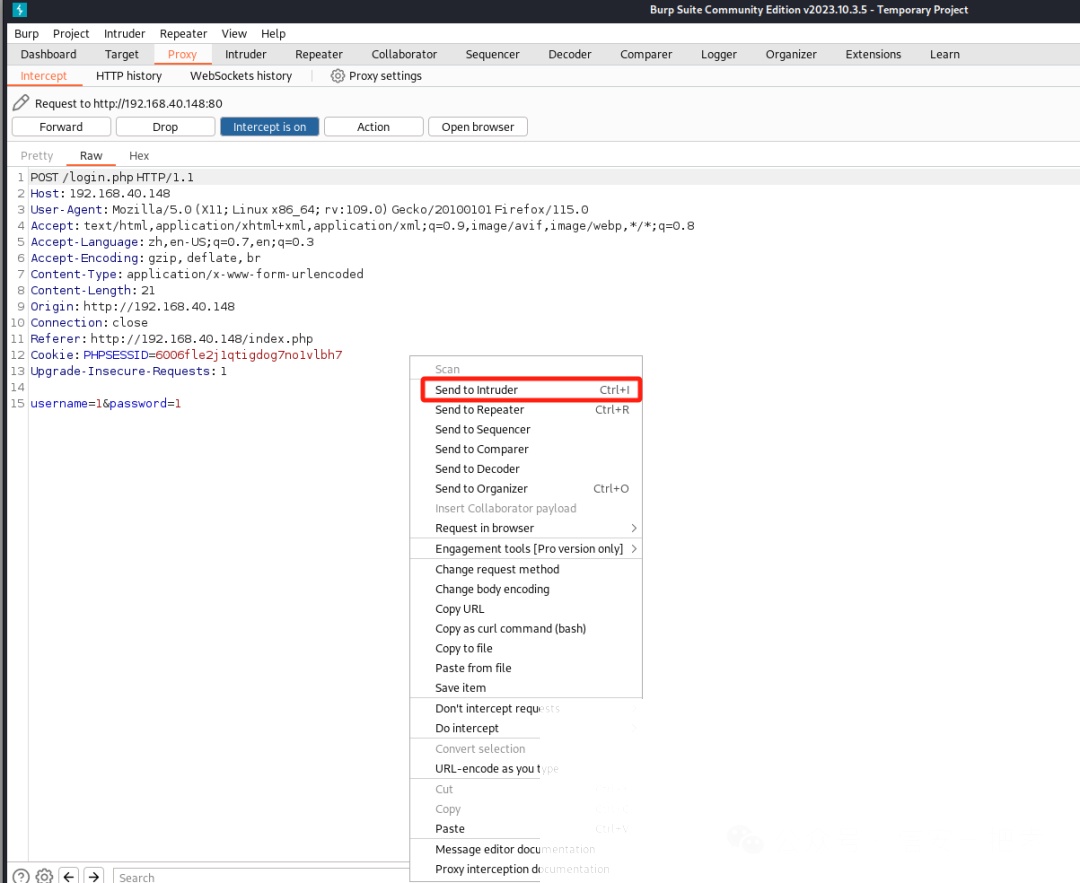Open the Proxy settings gear icon

point(338,76)
